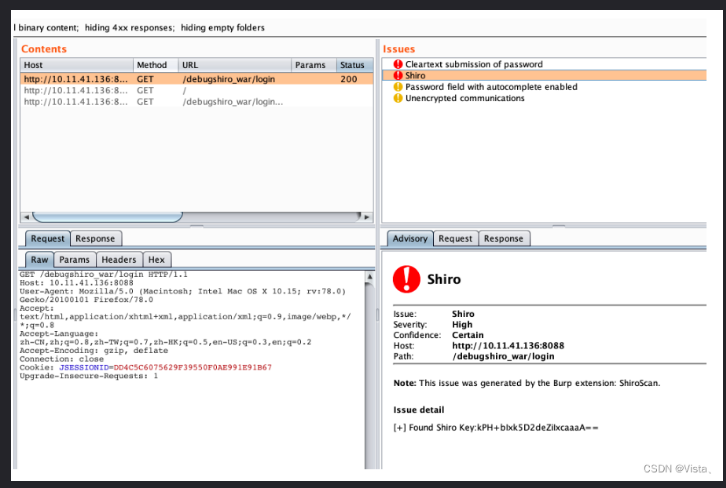Select Password field with autocomplete enabled issue
This screenshot has height=488, width=726.
click(544, 87)
